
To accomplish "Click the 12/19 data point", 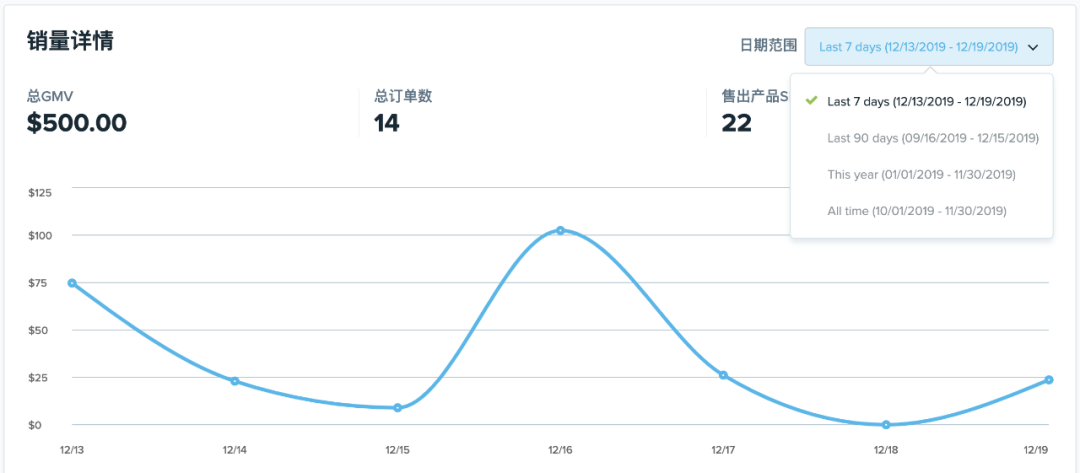I will tap(1049, 380).
